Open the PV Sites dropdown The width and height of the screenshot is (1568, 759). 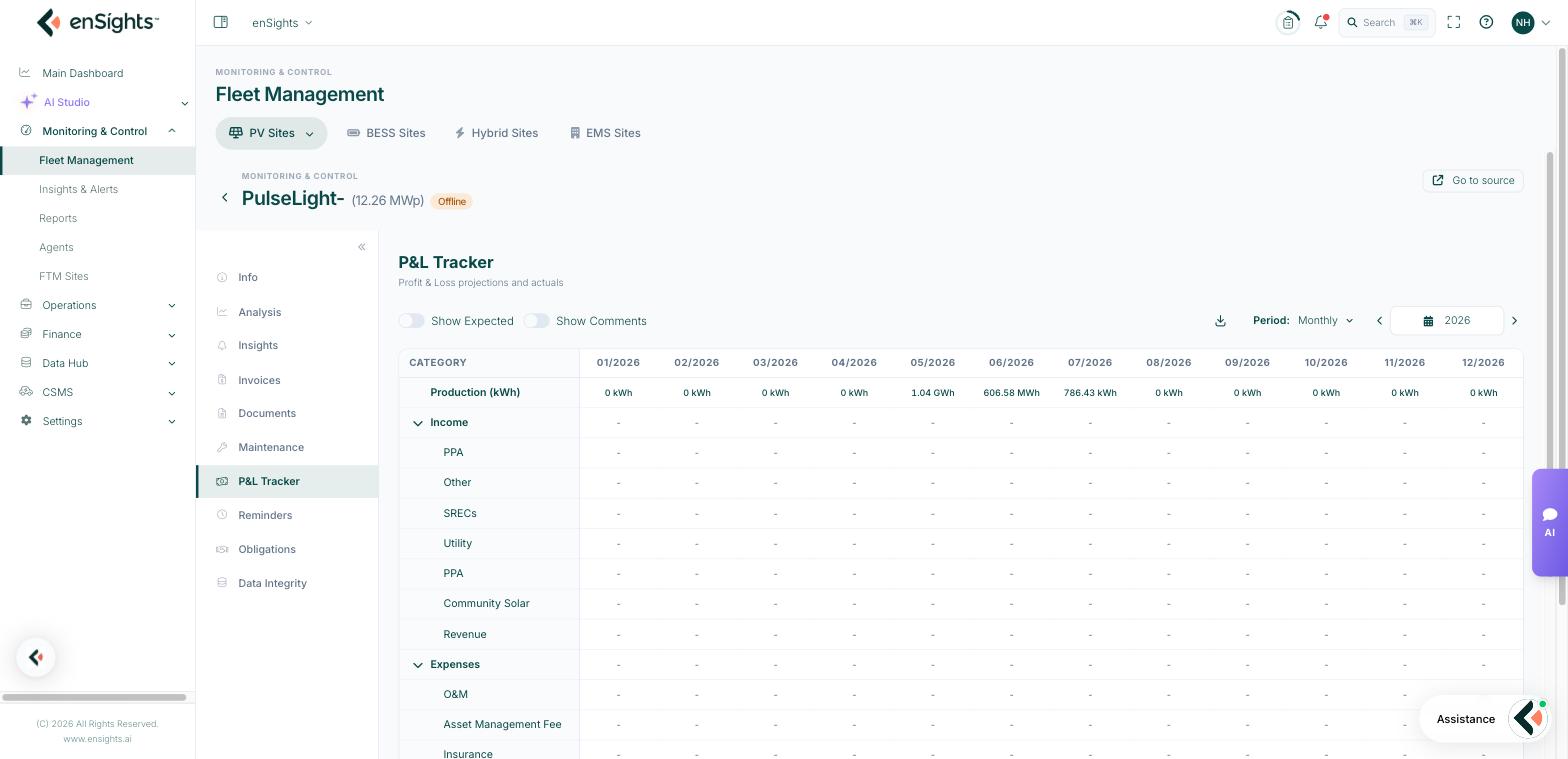pyautogui.click(x=271, y=133)
